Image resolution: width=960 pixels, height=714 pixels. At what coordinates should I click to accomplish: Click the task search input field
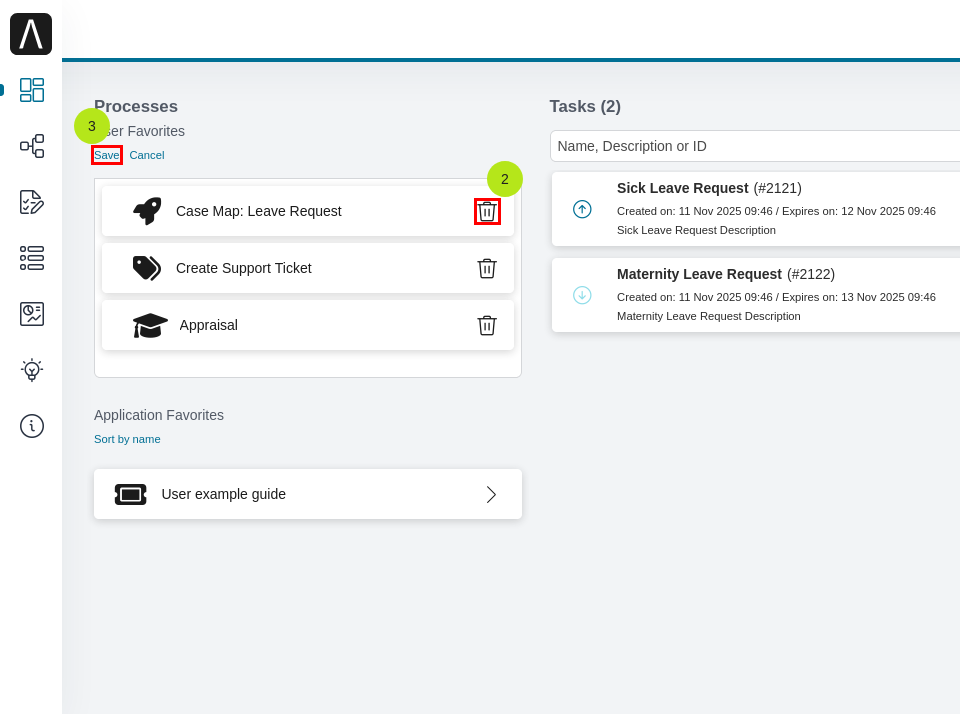click(x=755, y=146)
